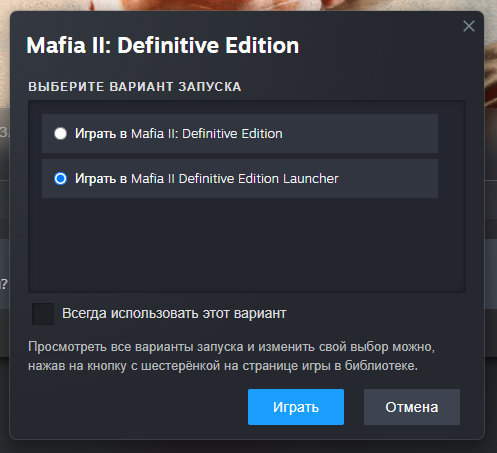This screenshot has height=453, width=497.
Task: Click the 'Mafia II: Definitive Edition' dialog title
Action: point(163,45)
